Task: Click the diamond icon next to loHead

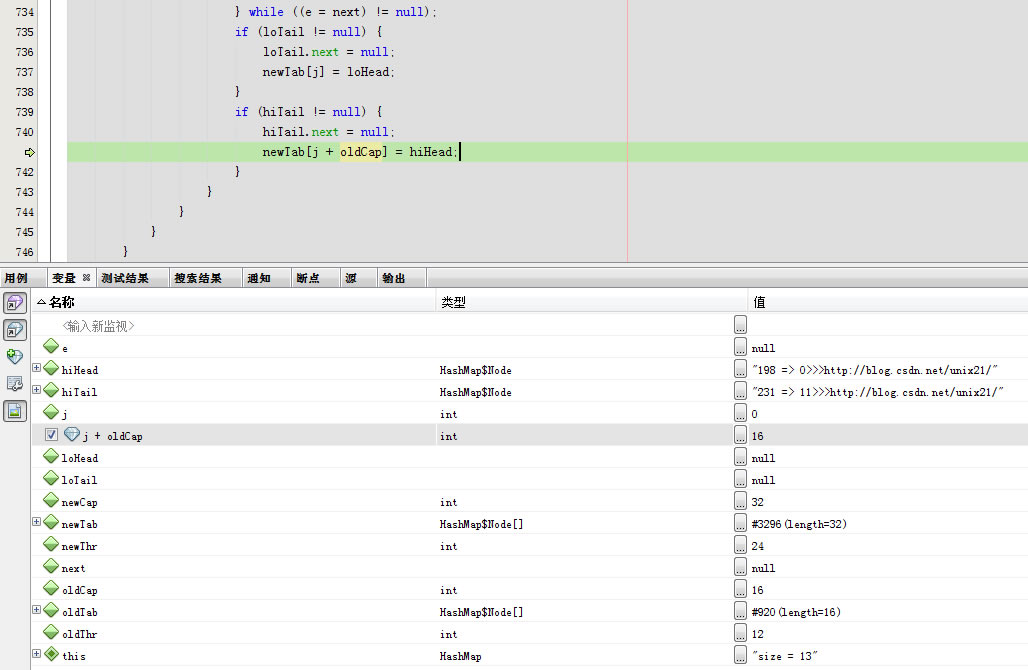Action: 51,456
